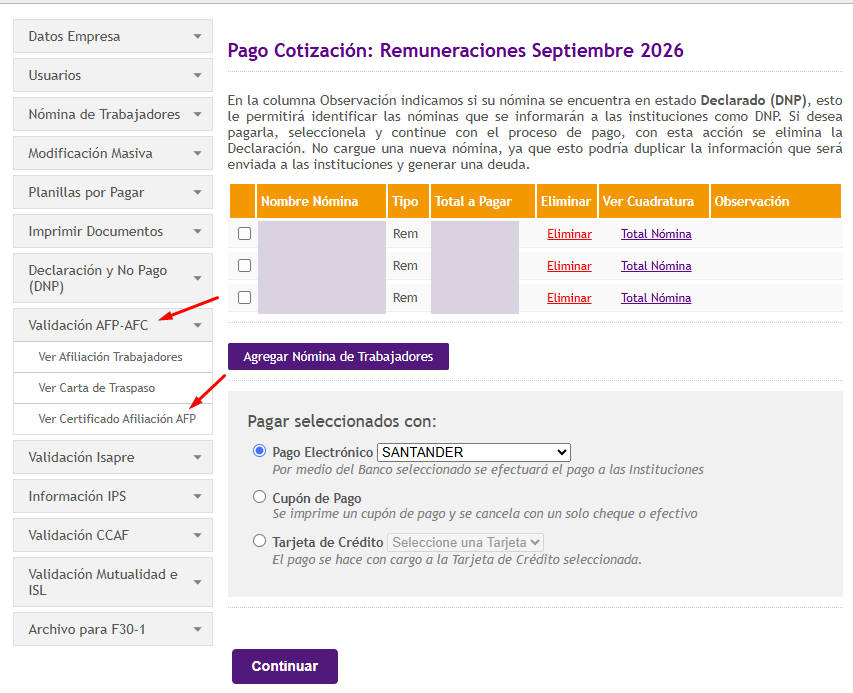853x693 pixels.
Task: Open the Modificación Masiva menu
Action: 113,153
